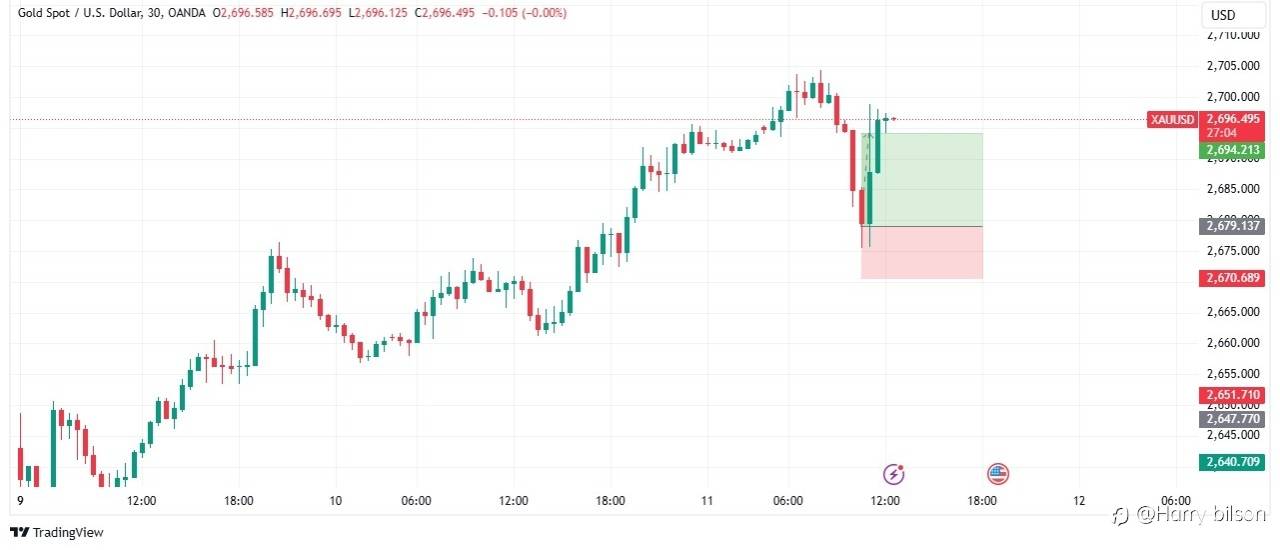This screenshot has height=550, width=1280.
Task: Click the Xueqiu watermark icon beside @Harry bilson
Action: pyautogui.click(x=1120, y=515)
